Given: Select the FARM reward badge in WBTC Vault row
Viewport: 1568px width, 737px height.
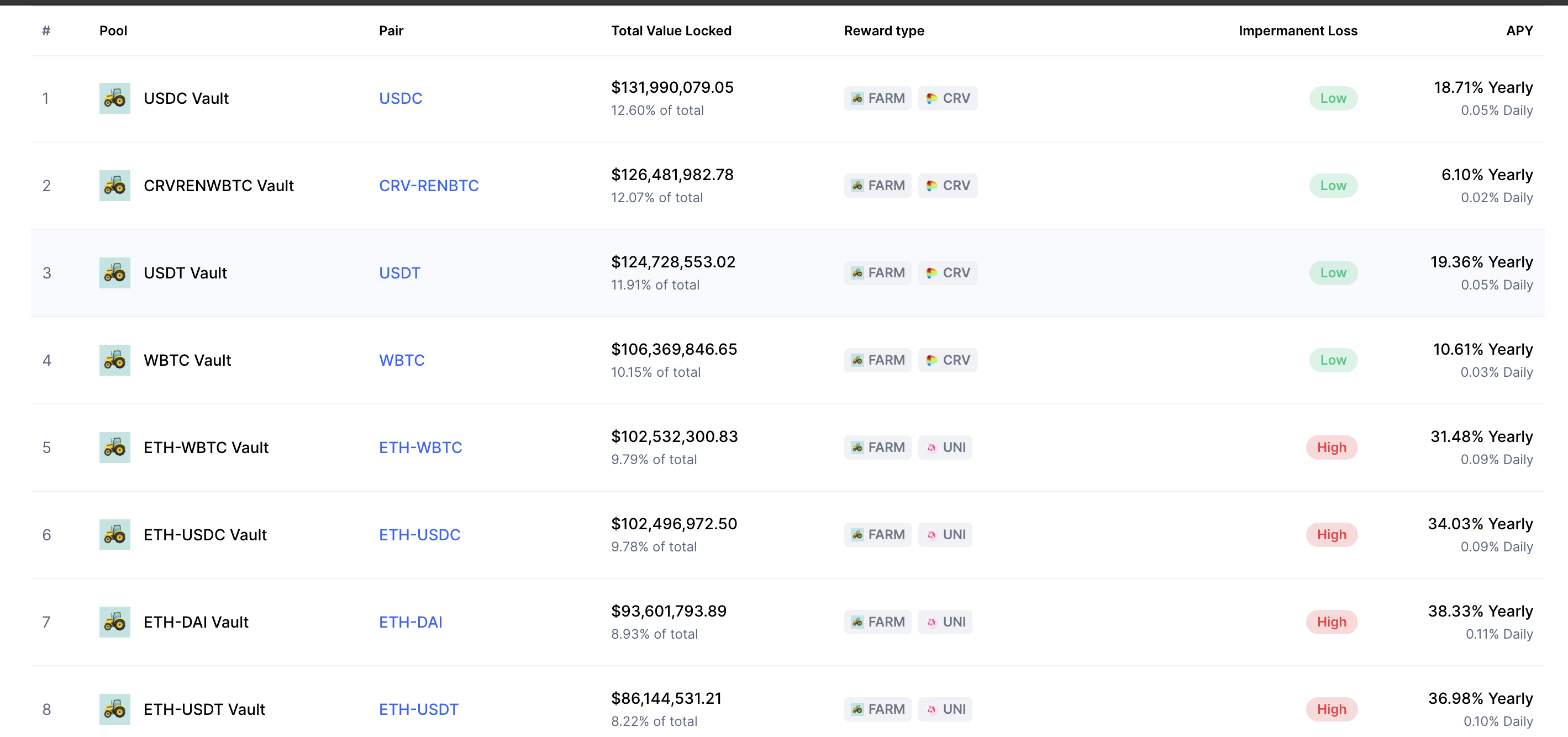Looking at the screenshot, I should tap(877, 360).
